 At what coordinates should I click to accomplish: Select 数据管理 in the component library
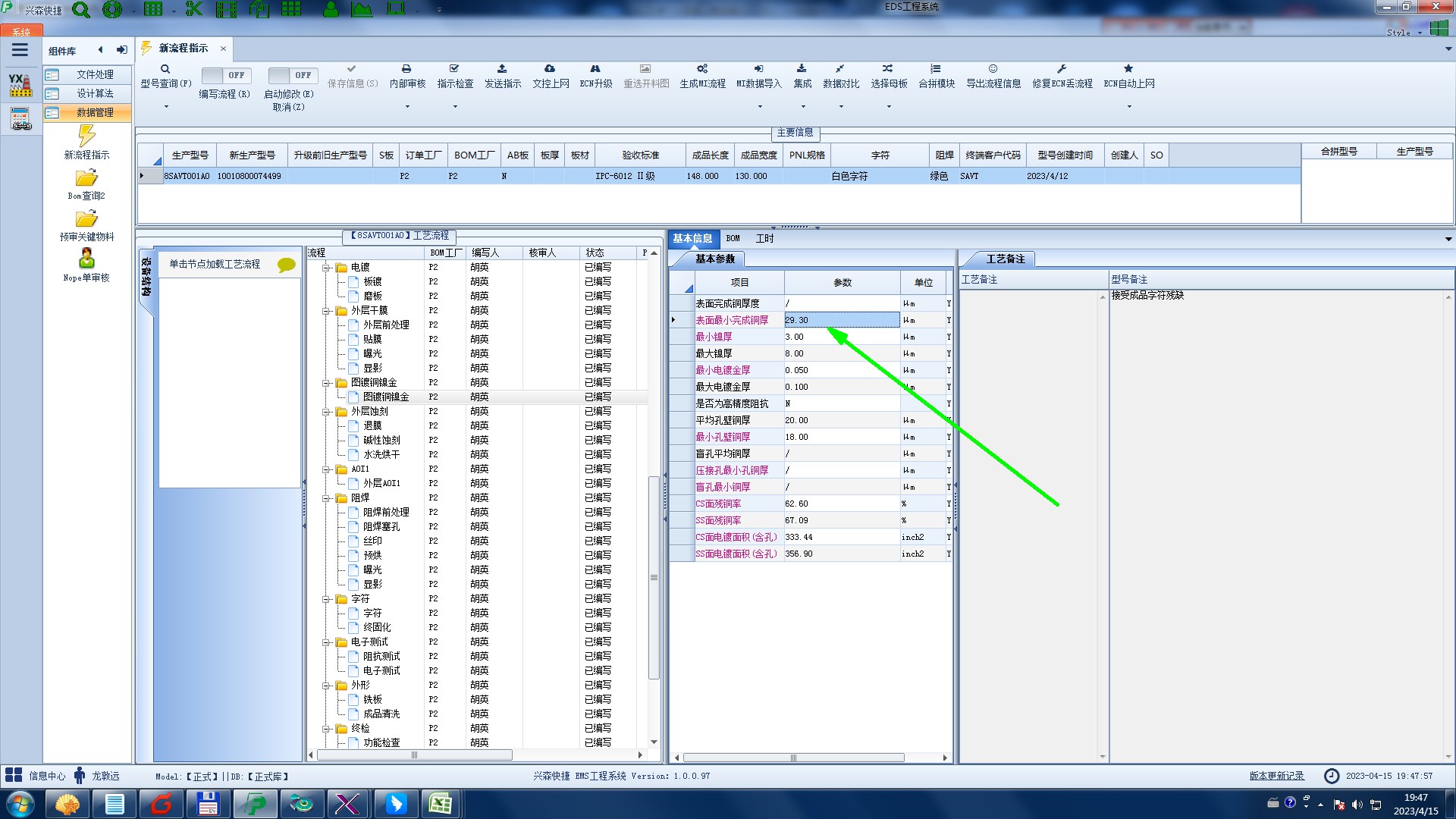[95, 112]
